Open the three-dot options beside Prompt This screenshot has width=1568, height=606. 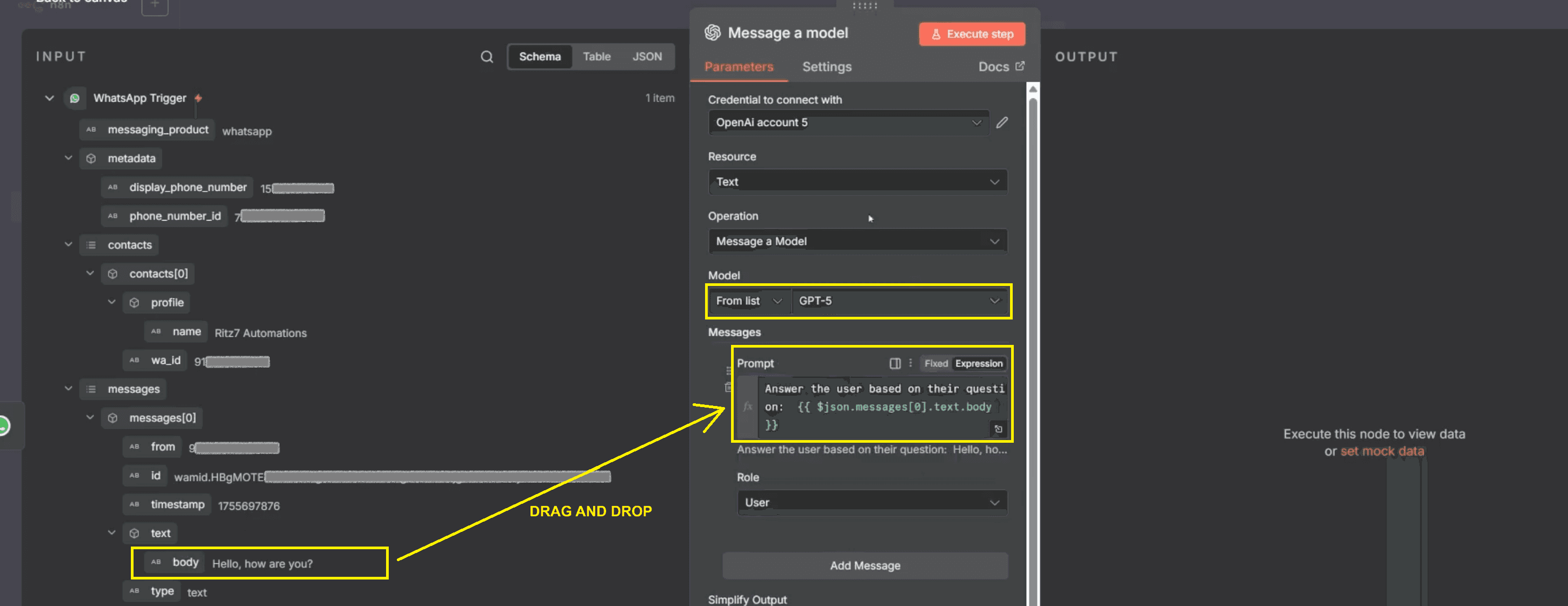coord(910,363)
